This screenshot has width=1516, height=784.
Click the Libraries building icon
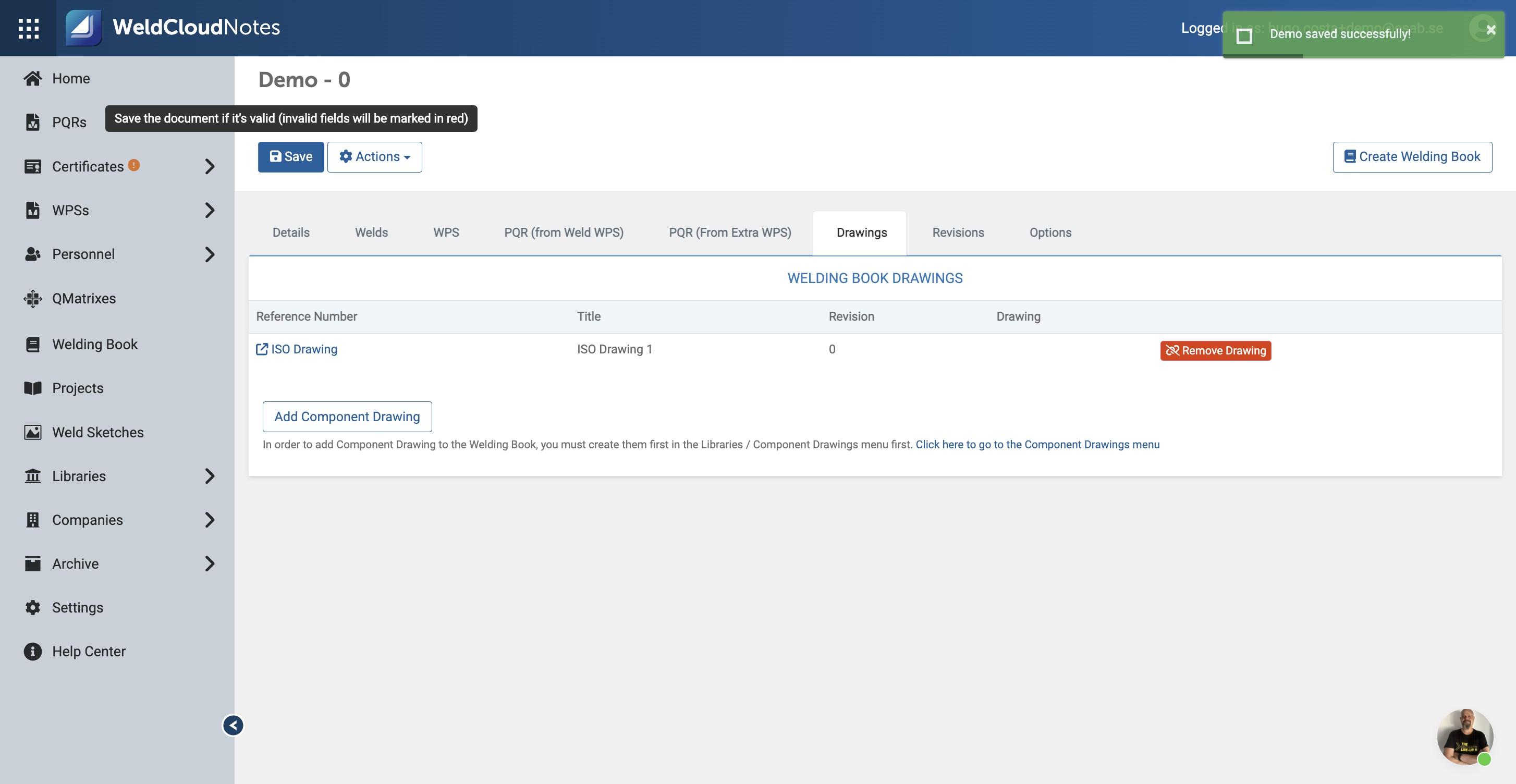33,475
